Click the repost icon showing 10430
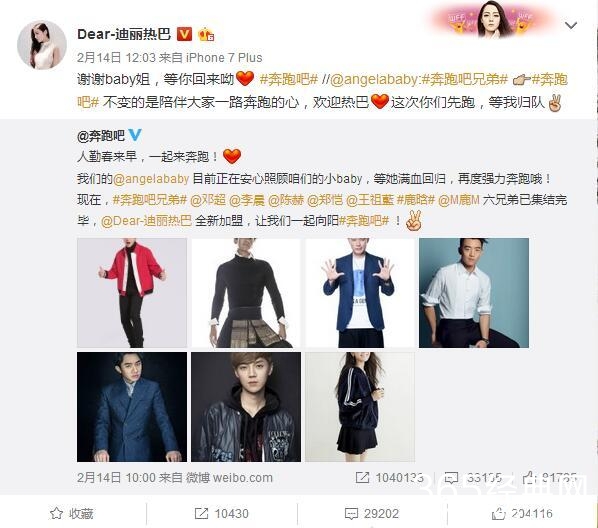Viewport: 598px width, 528px height. 221,514
